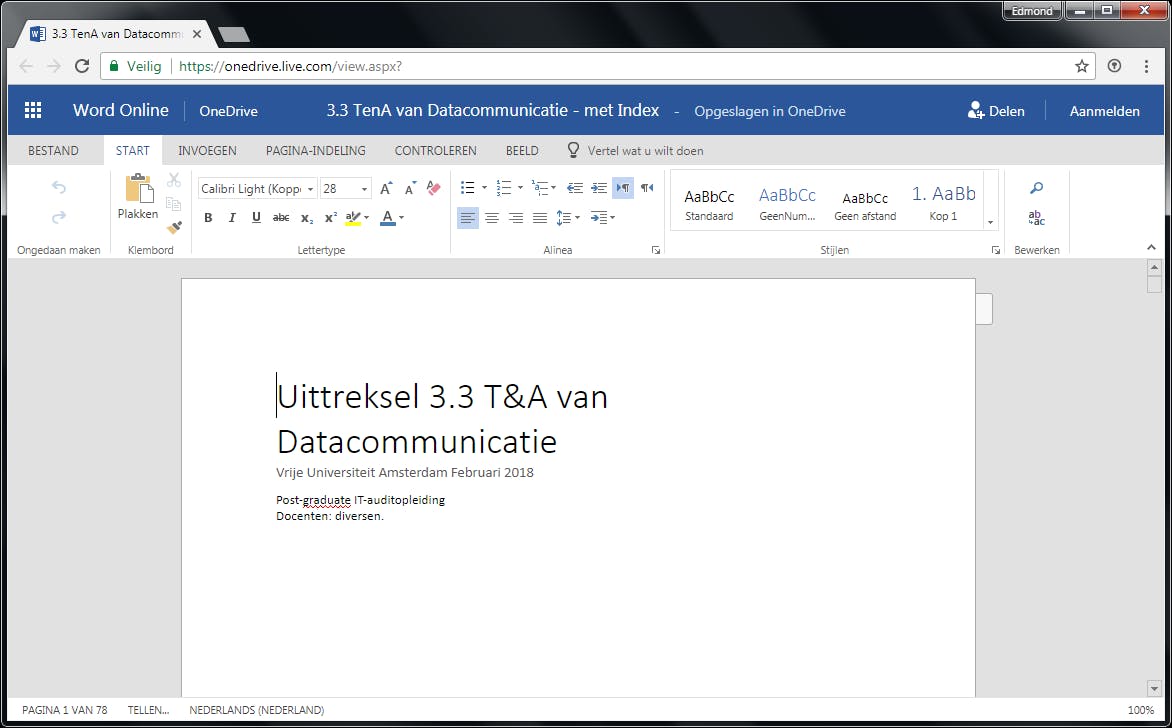The width and height of the screenshot is (1172, 728).
Task: Apply superscript formatting
Action: point(330,218)
